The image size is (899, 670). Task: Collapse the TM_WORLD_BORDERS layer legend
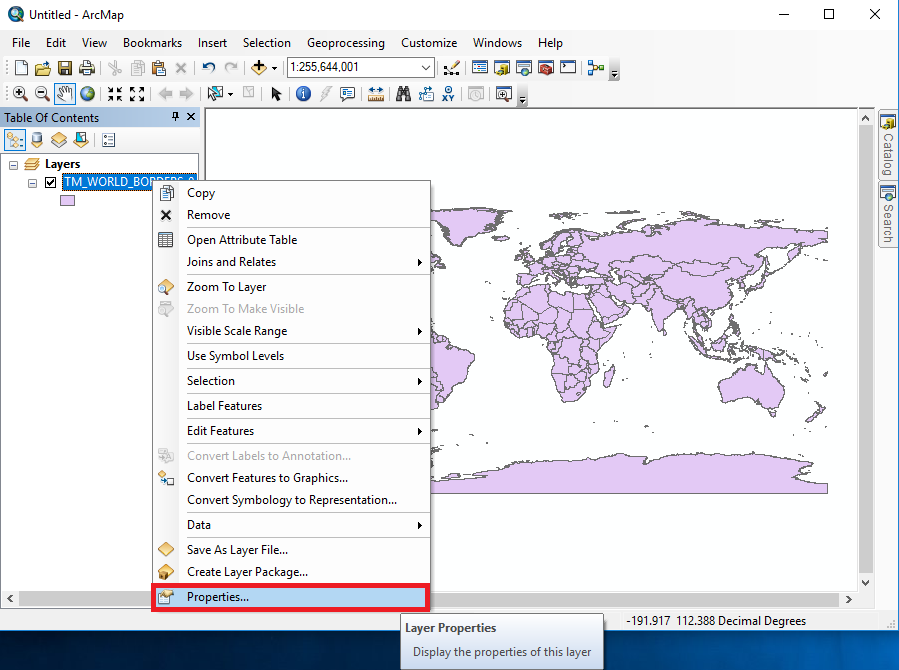(32, 182)
